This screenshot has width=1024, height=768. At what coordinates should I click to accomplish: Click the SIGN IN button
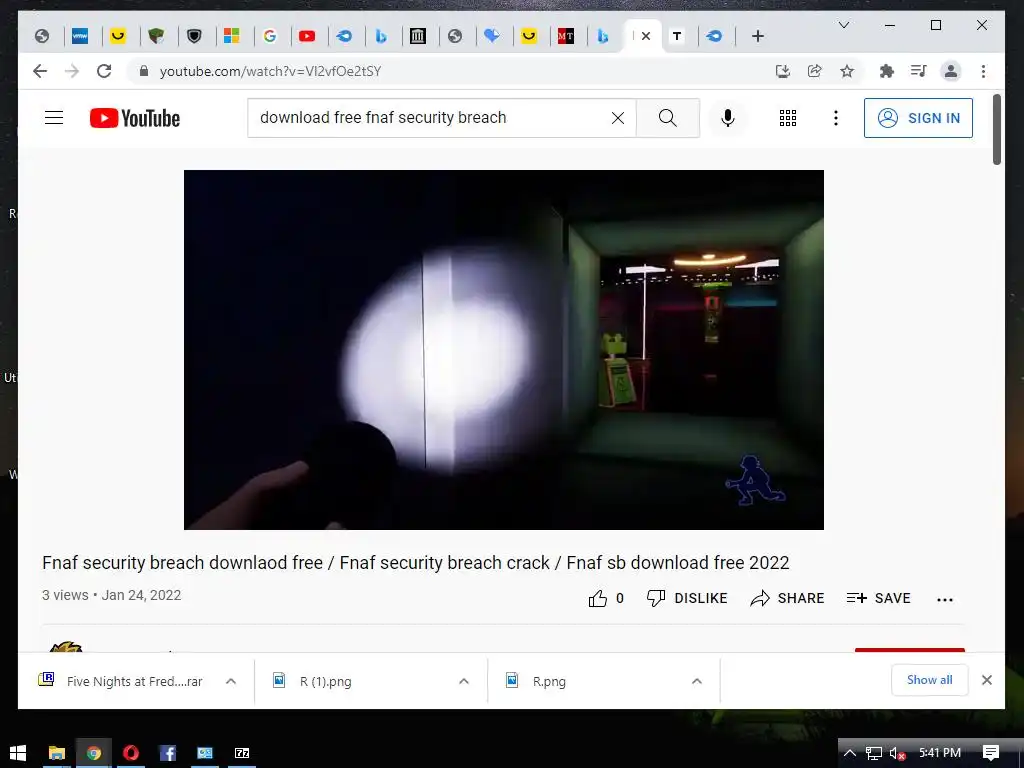pyautogui.click(x=918, y=118)
